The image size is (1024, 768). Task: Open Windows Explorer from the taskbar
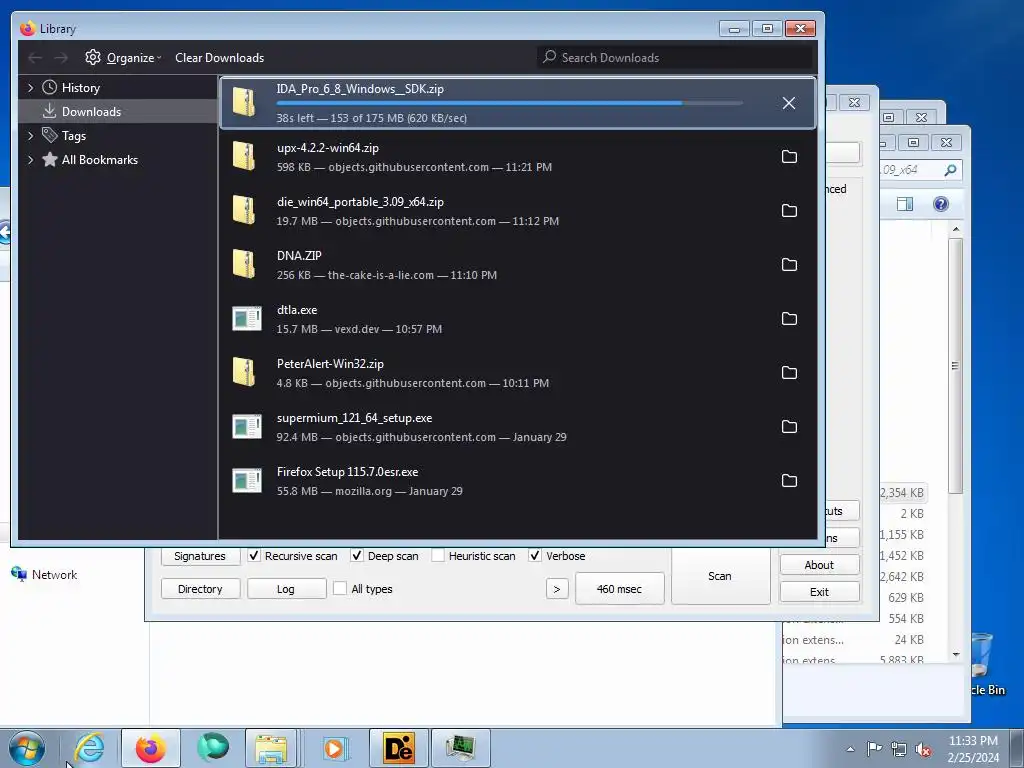click(x=271, y=748)
